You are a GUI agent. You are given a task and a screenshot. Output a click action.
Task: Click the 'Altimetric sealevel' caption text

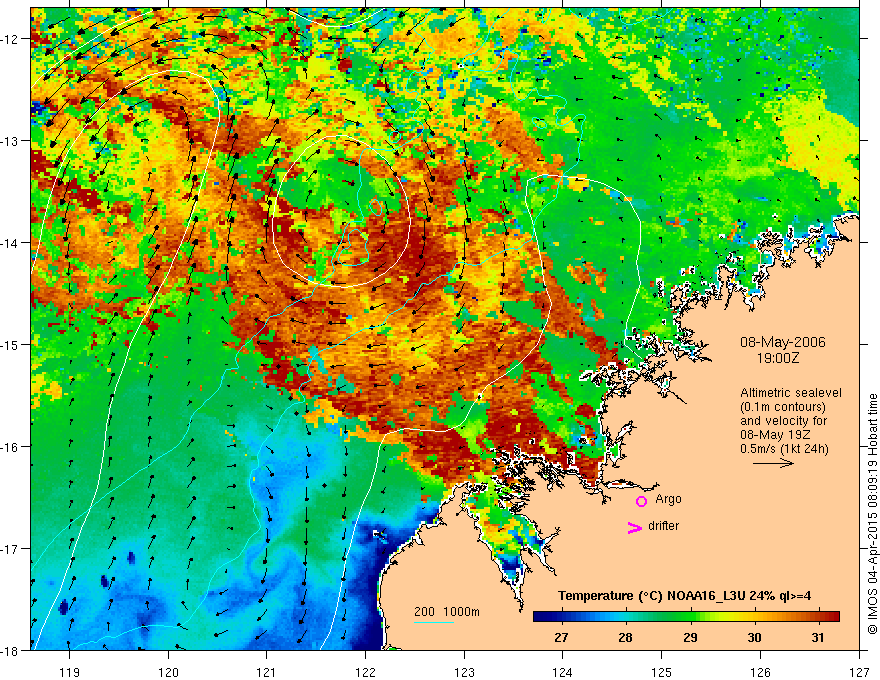pyautogui.click(x=791, y=393)
